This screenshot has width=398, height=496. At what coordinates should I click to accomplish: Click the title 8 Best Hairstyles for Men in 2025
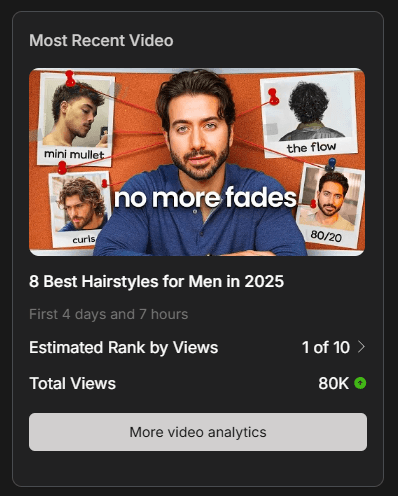156,281
